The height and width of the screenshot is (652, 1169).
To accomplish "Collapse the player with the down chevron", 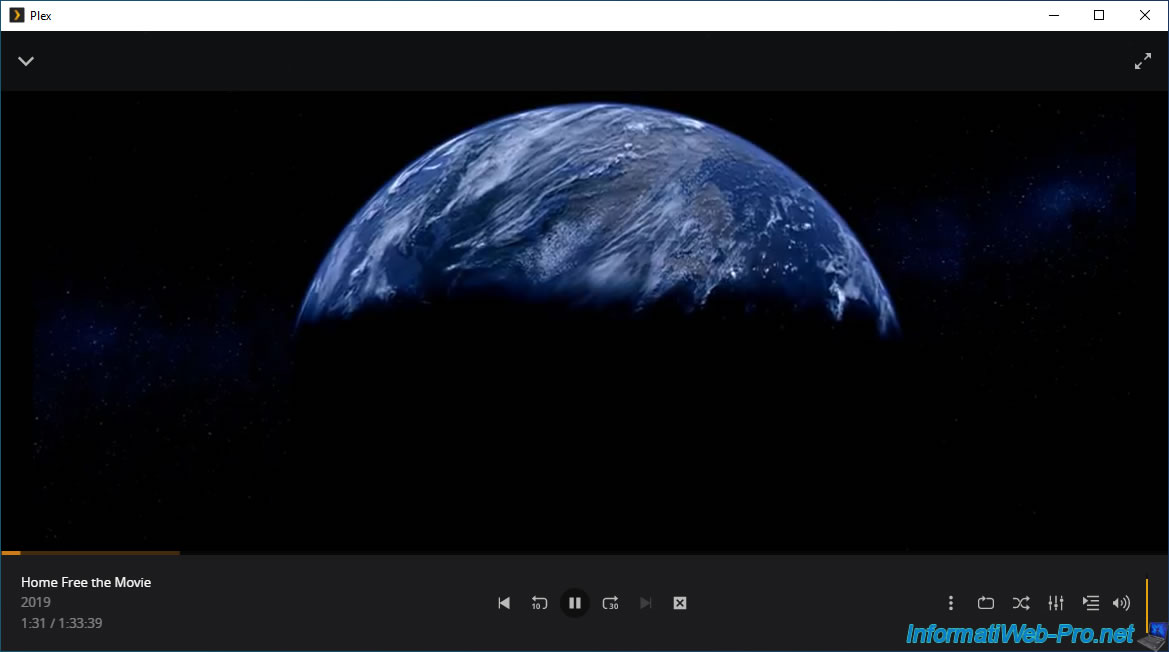I will 26,61.
